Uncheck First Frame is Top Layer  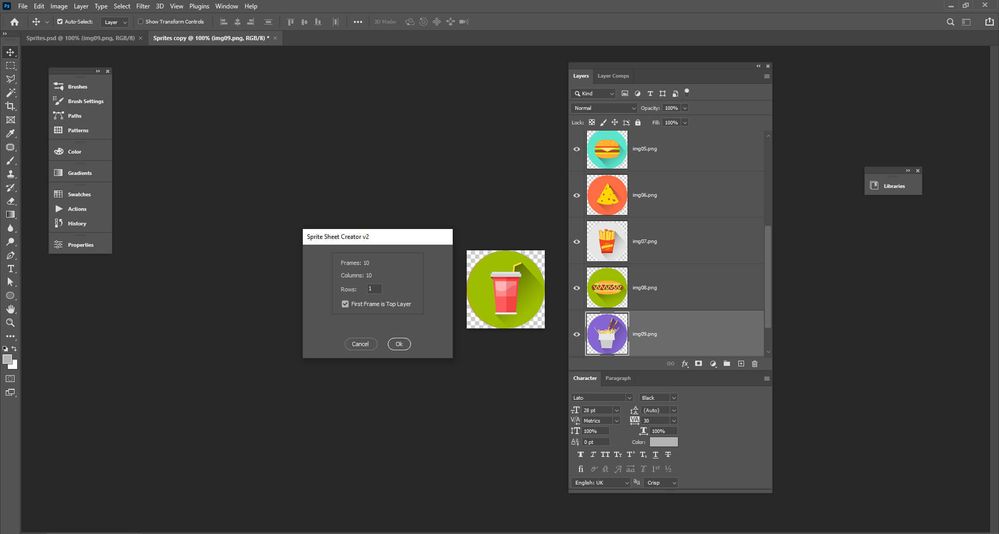point(345,303)
